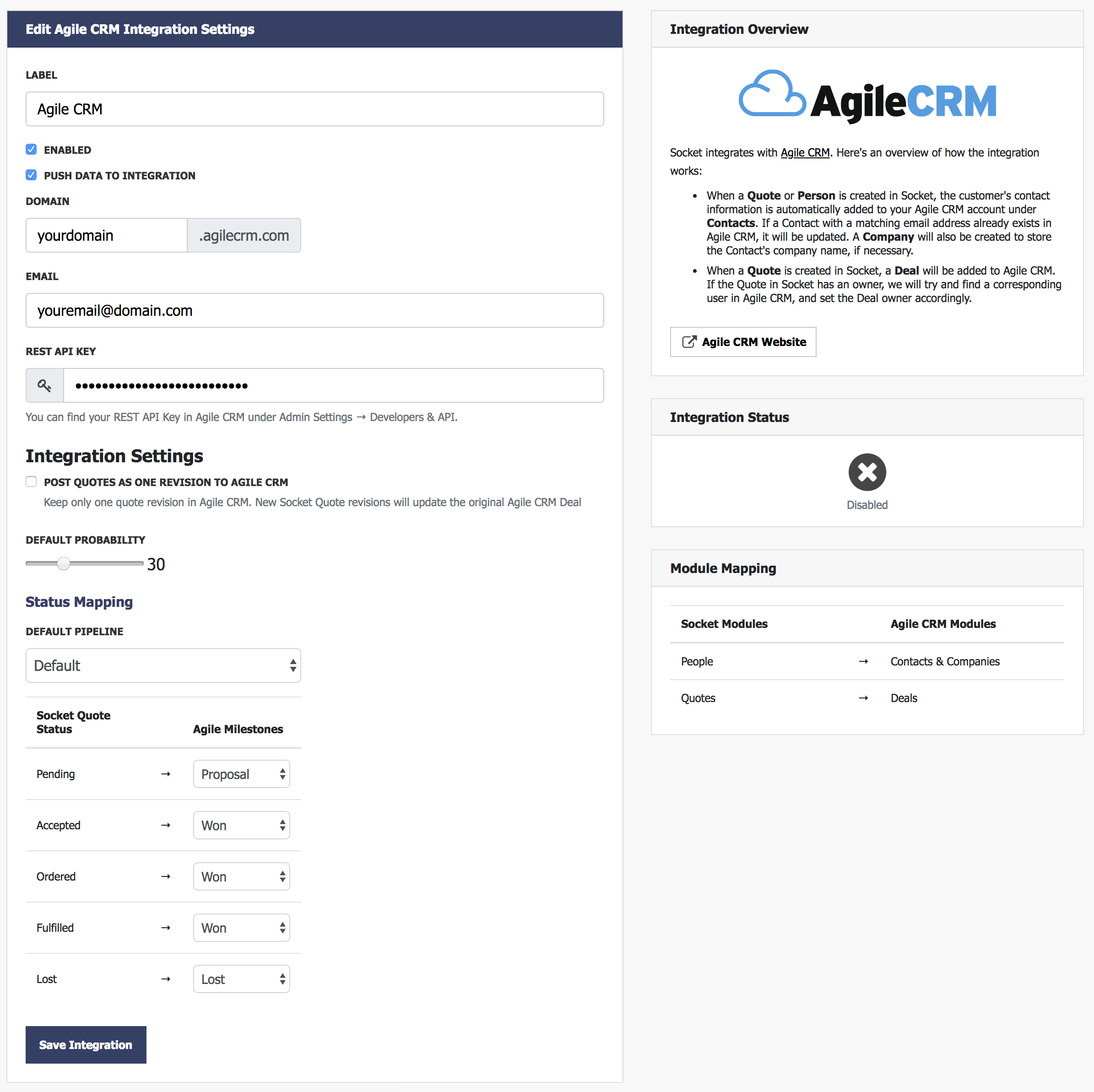Image resolution: width=1094 pixels, height=1092 pixels.
Task: Open the Lost milestone dropdown
Action: tap(242, 979)
